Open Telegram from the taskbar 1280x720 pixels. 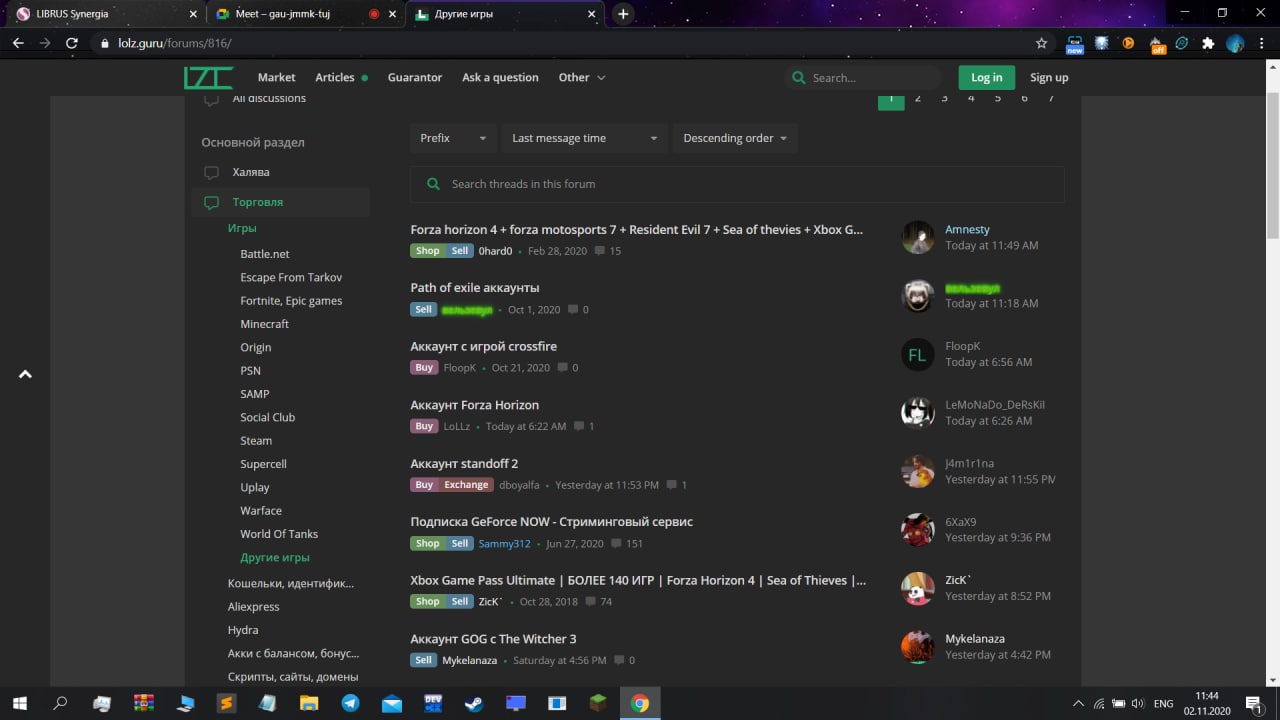tap(350, 703)
